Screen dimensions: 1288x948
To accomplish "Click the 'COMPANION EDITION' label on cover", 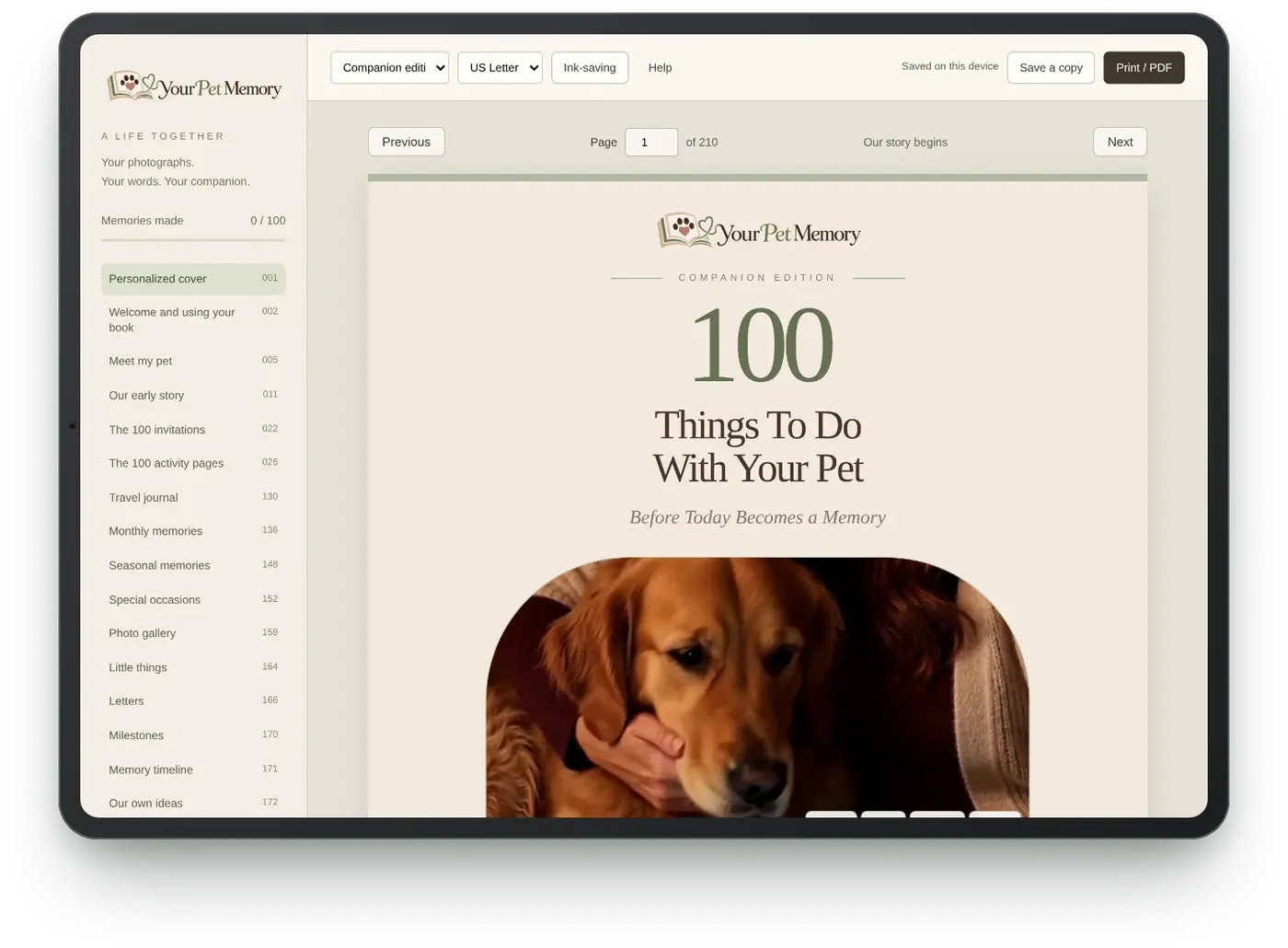I will (757, 277).
